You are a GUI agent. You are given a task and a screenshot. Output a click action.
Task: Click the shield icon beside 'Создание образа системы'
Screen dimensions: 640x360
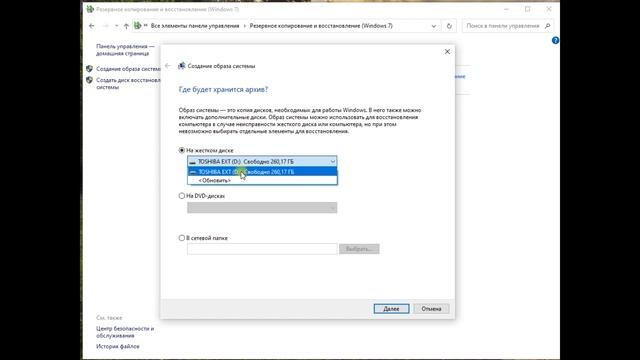[89, 69]
